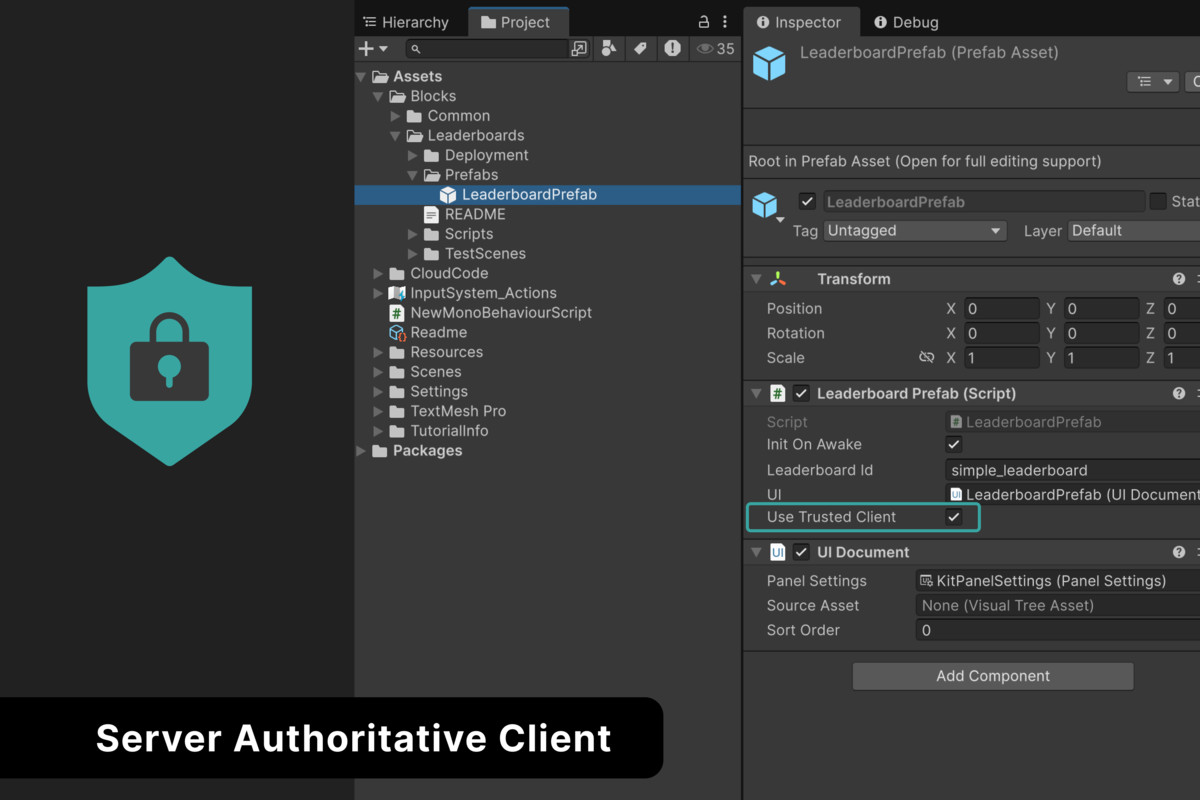Open search in new window icon

coord(579,48)
